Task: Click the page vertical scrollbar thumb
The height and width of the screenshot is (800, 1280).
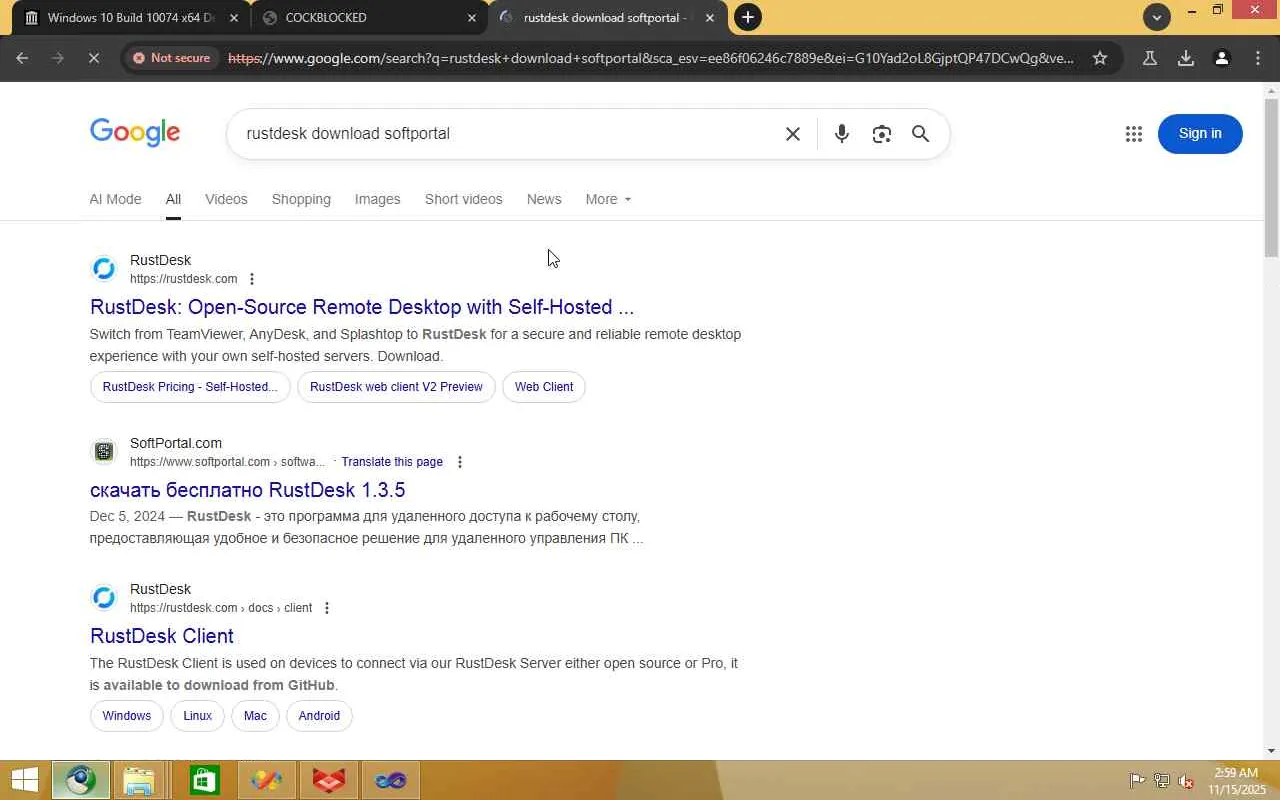Action: [x=1271, y=176]
